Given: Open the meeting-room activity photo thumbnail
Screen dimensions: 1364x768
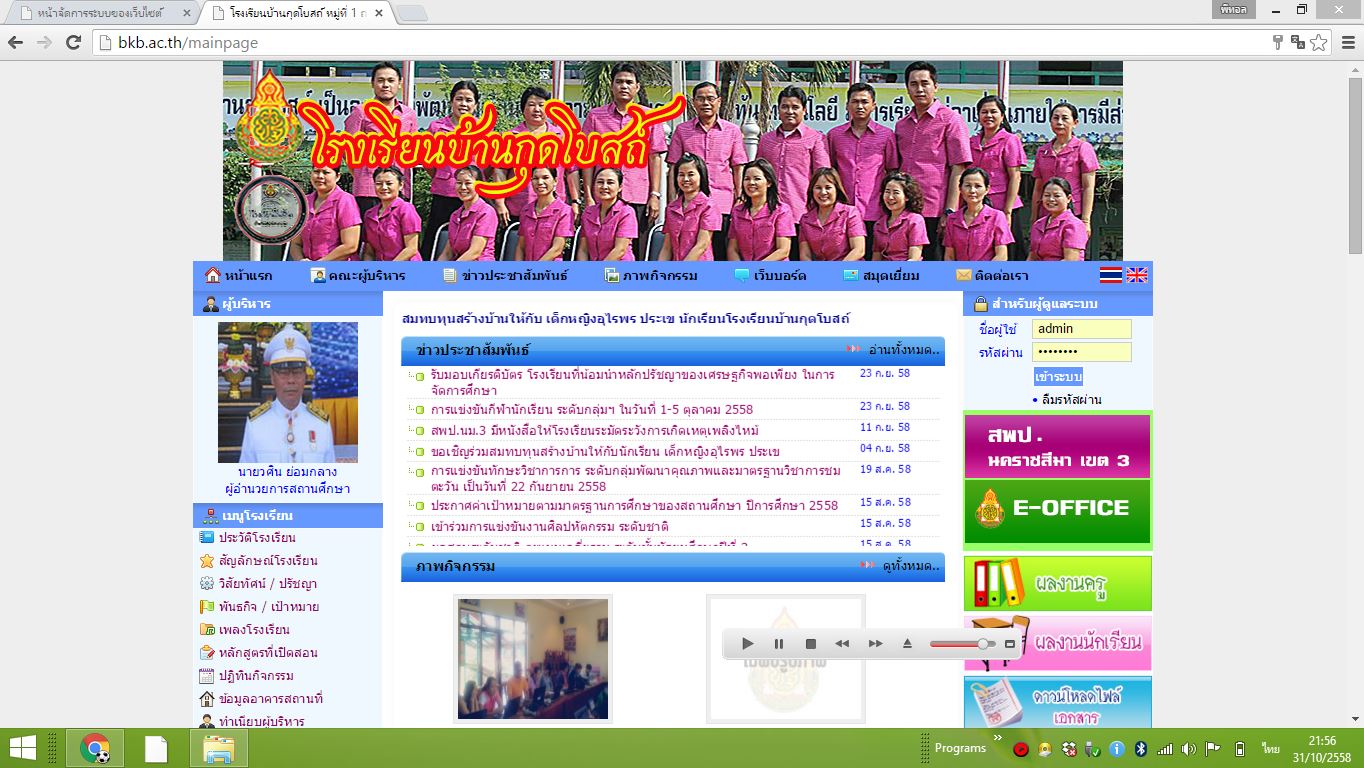Looking at the screenshot, I should pos(532,659).
